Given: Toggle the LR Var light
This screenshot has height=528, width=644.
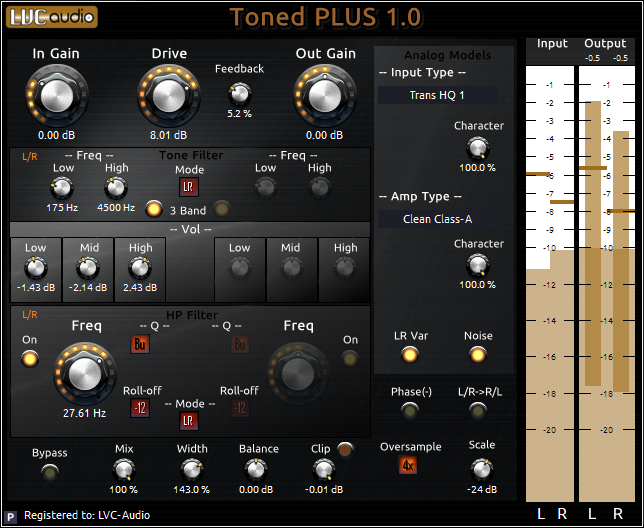Looking at the screenshot, I should pyautogui.click(x=410, y=355).
